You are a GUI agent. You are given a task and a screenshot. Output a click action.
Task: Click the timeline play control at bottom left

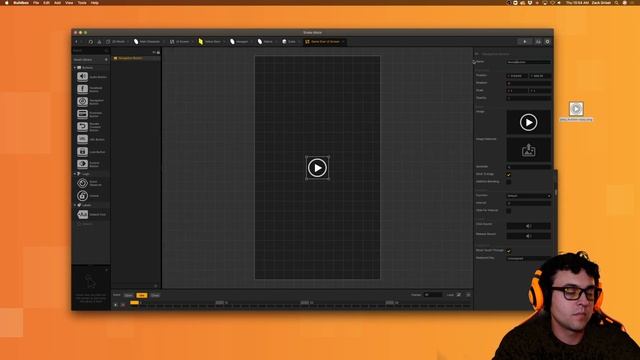click(x=116, y=304)
